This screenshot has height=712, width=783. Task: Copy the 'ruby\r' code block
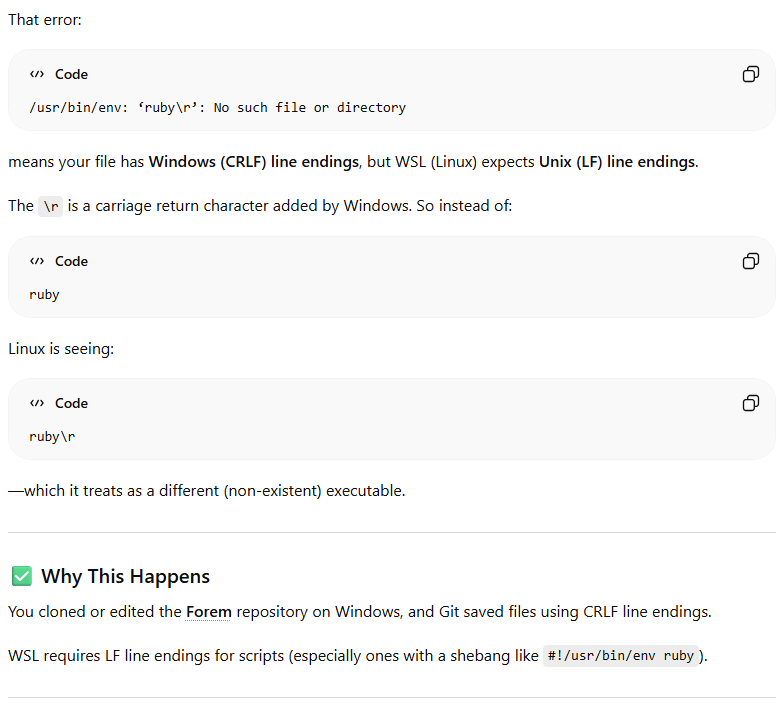[x=751, y=403]
